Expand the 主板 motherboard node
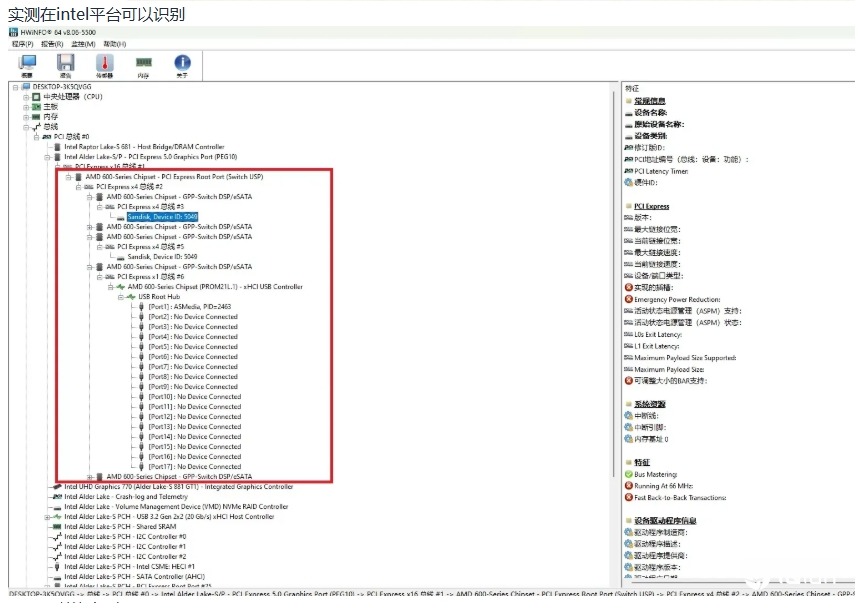Viewport: 855px width, 603px height. click(x=26, y=107)
